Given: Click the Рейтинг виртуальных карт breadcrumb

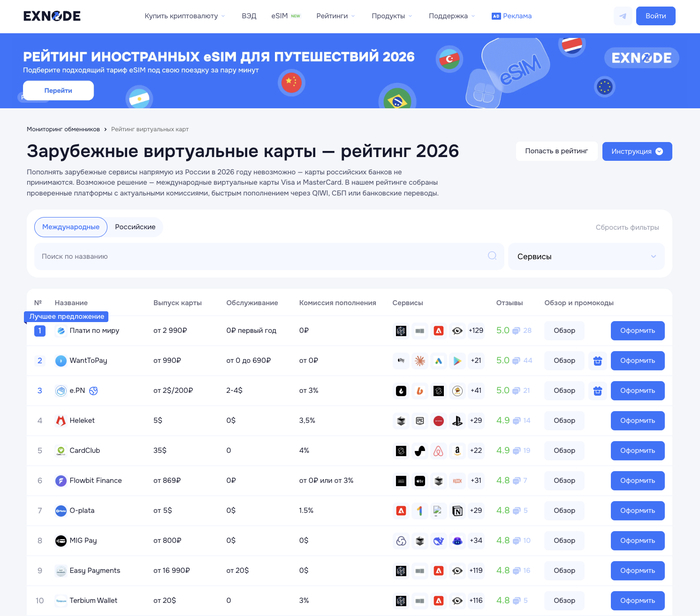Looking at the screenshot, I should click(150, 129).
